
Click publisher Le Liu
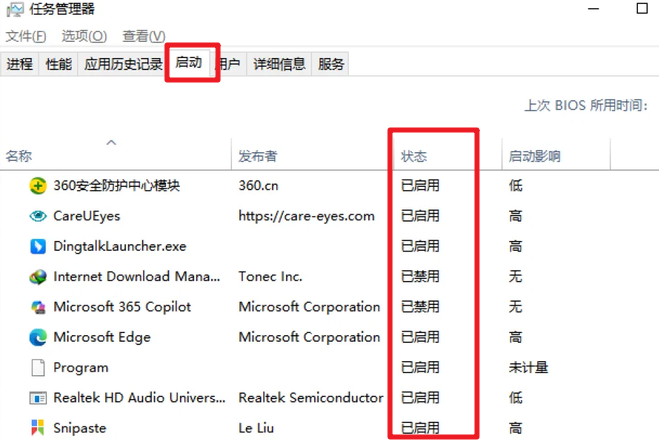[x=256, y=428]
